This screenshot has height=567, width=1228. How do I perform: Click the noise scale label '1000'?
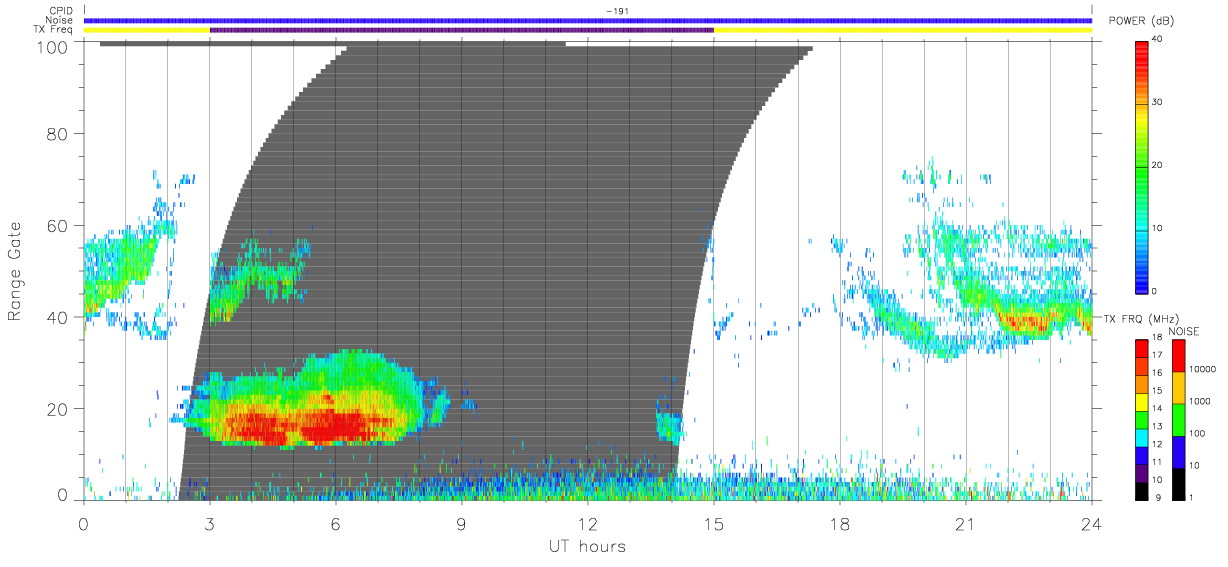tap(1201, 401)
